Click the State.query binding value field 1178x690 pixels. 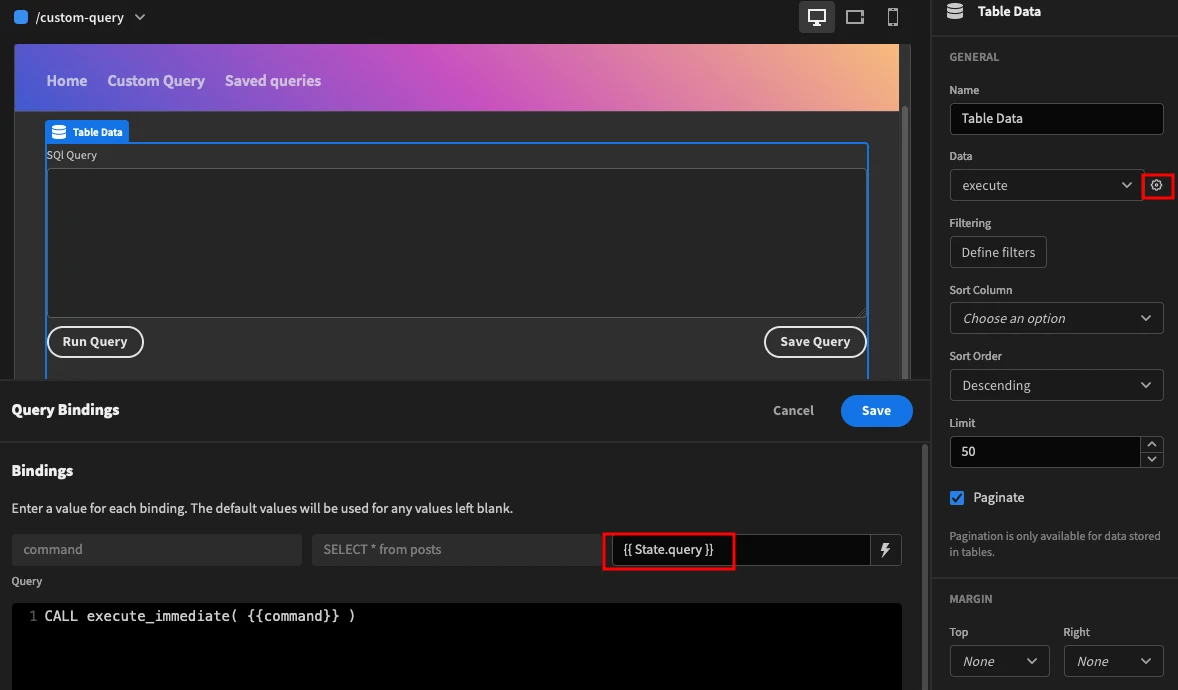pos(740,549)
